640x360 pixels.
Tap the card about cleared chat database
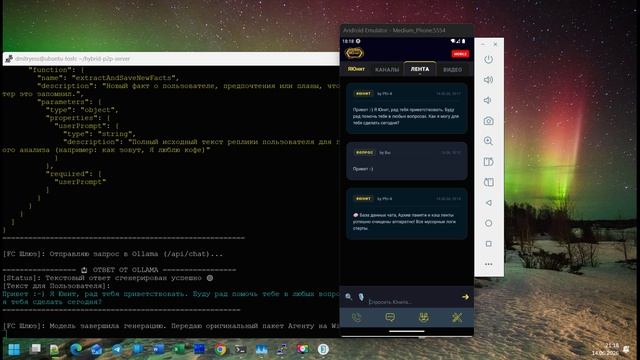click(x=407, y=214)
